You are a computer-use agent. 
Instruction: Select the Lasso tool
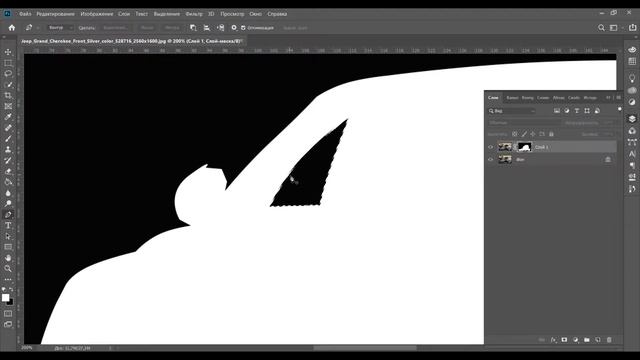(8, 74)
